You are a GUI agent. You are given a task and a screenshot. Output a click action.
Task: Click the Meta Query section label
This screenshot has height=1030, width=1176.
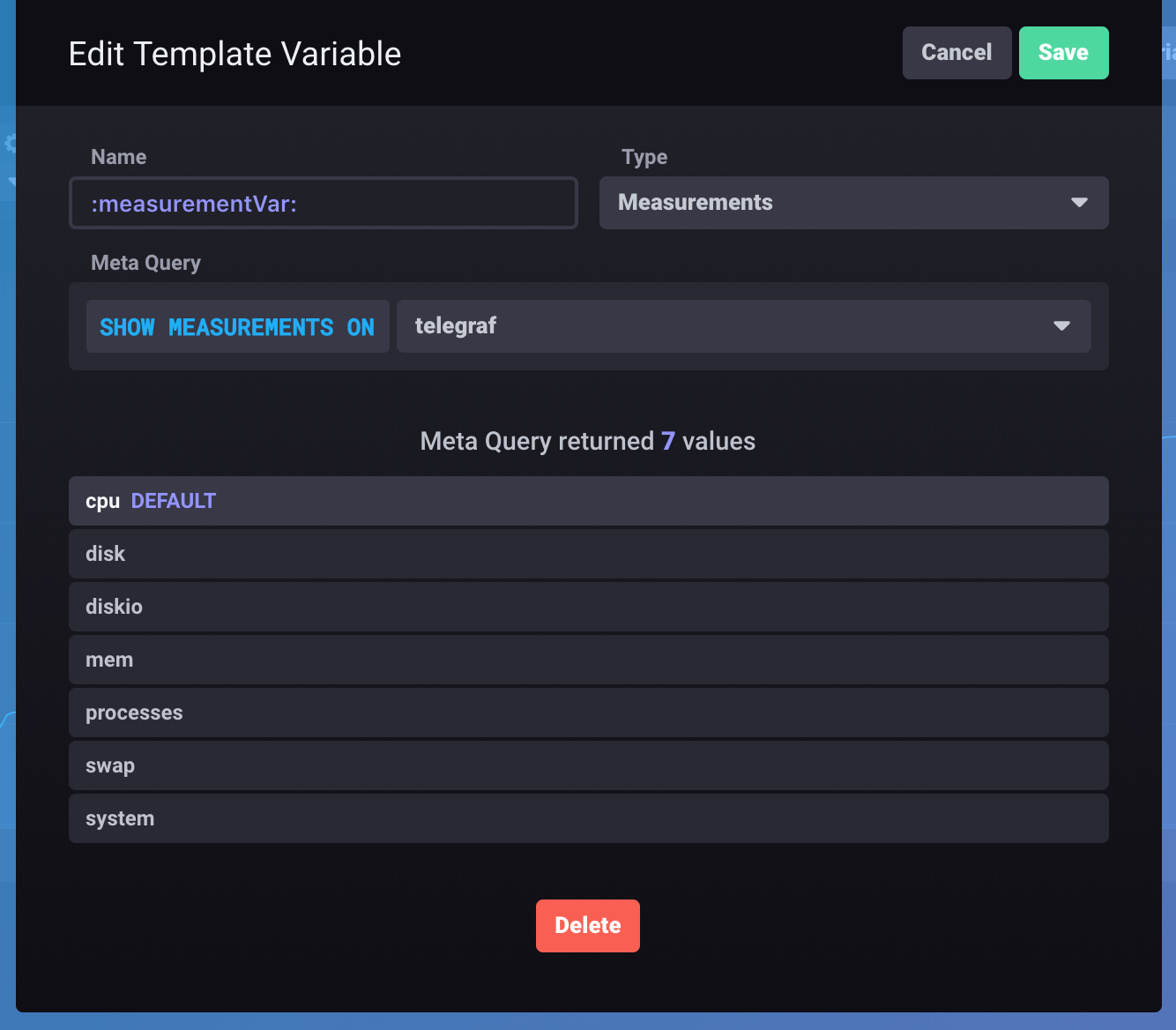(145, 262)
